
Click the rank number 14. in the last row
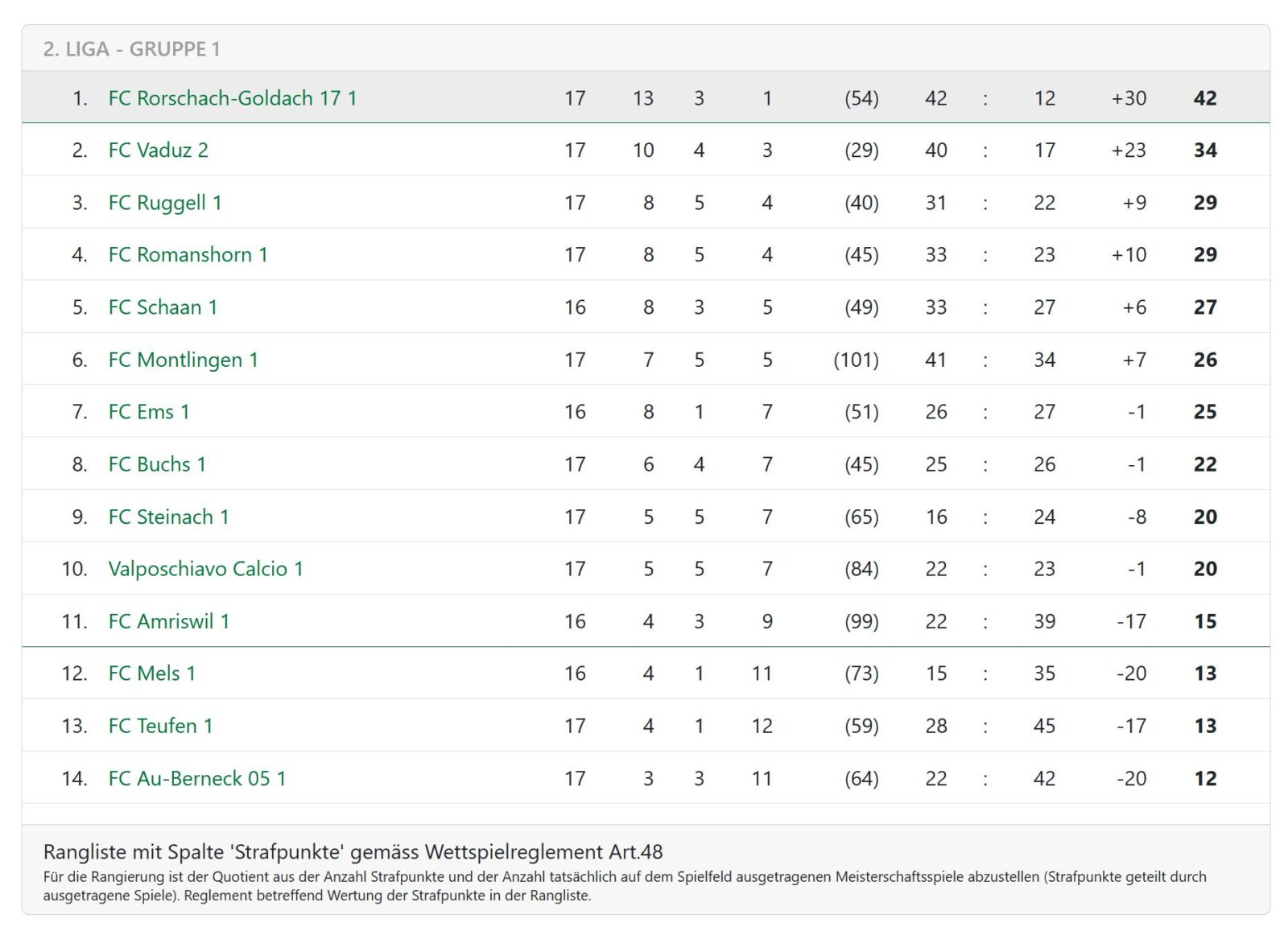pyautogui.click(x=74, y=779)
